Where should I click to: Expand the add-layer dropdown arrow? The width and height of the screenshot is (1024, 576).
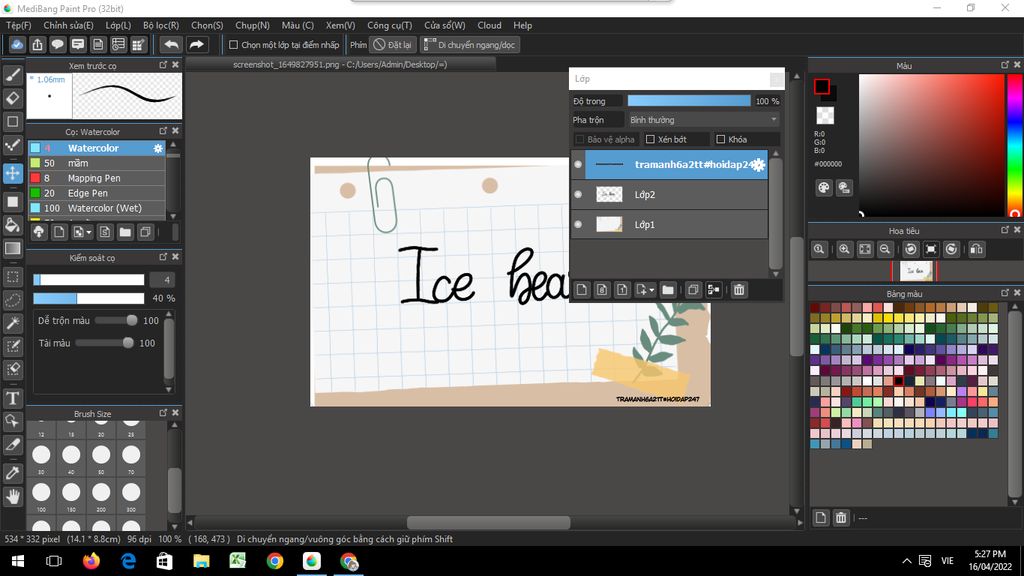pos(652,290)
